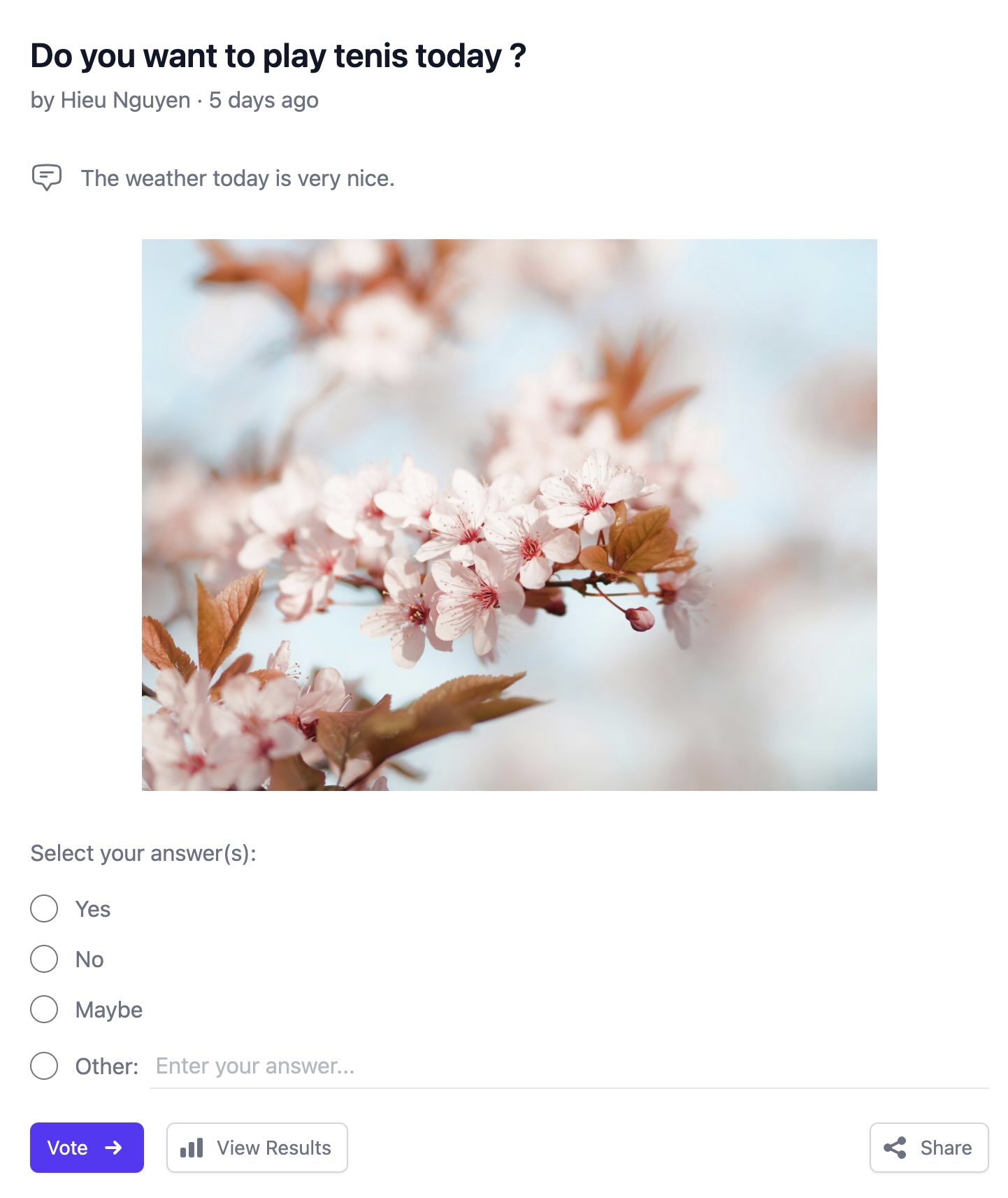Click the author name Hieu Nguyen

point(126,100)
